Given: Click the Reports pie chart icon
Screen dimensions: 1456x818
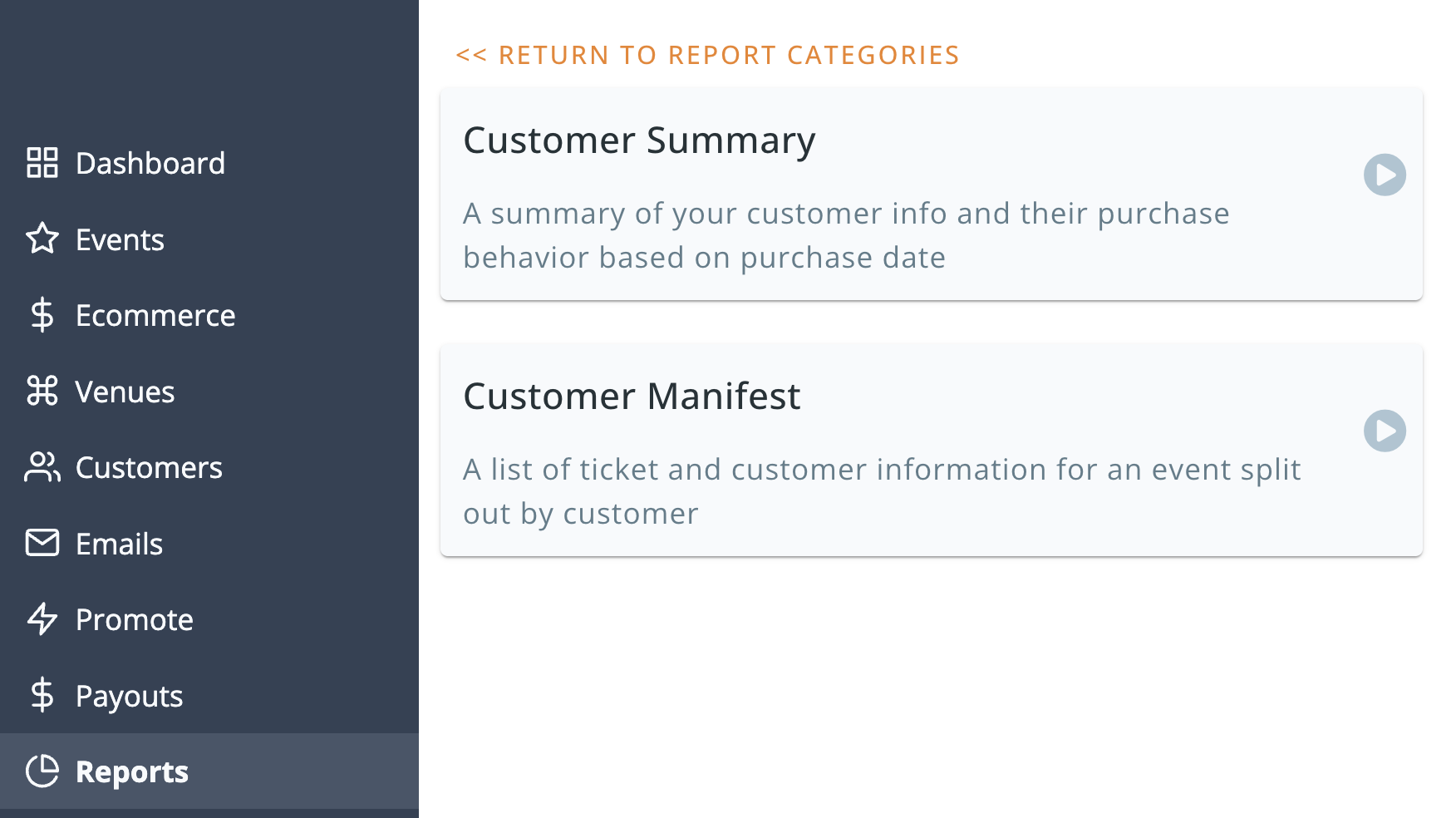Looking at the screenshot, I should (x=42, y=771).
